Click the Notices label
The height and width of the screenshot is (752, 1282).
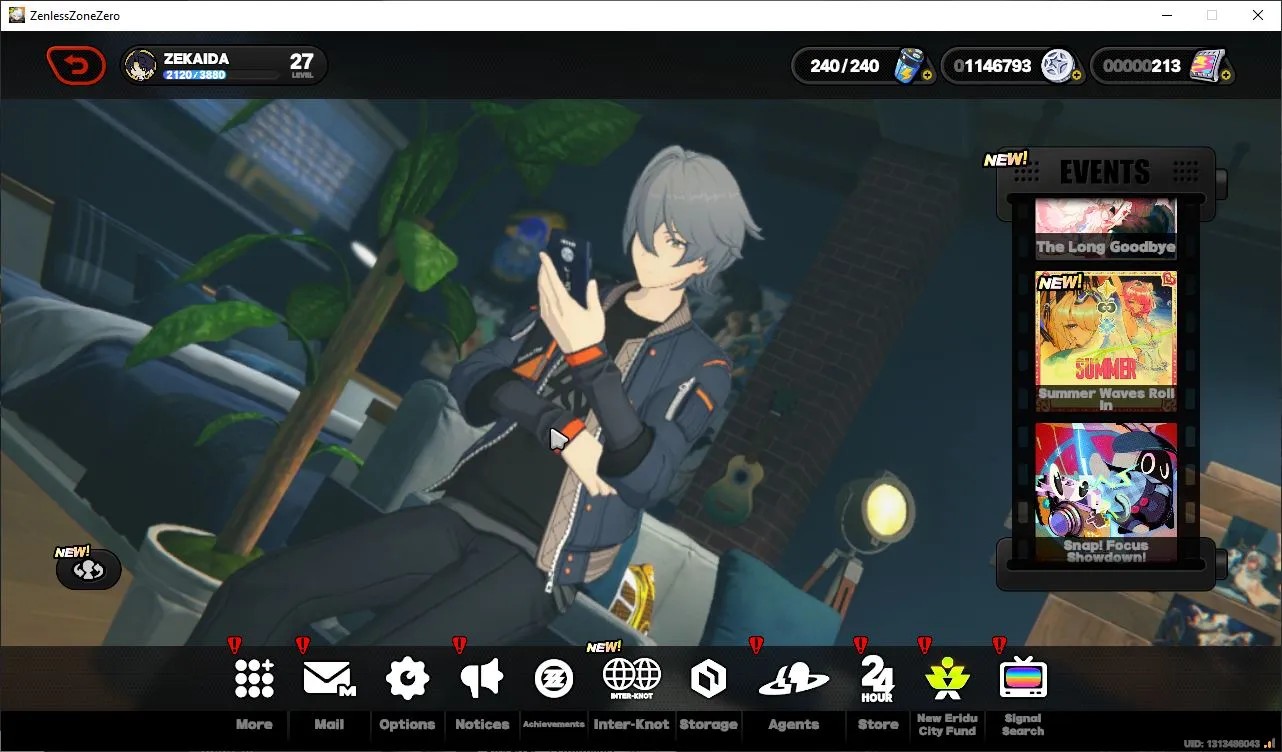click(x=482, y=725)
